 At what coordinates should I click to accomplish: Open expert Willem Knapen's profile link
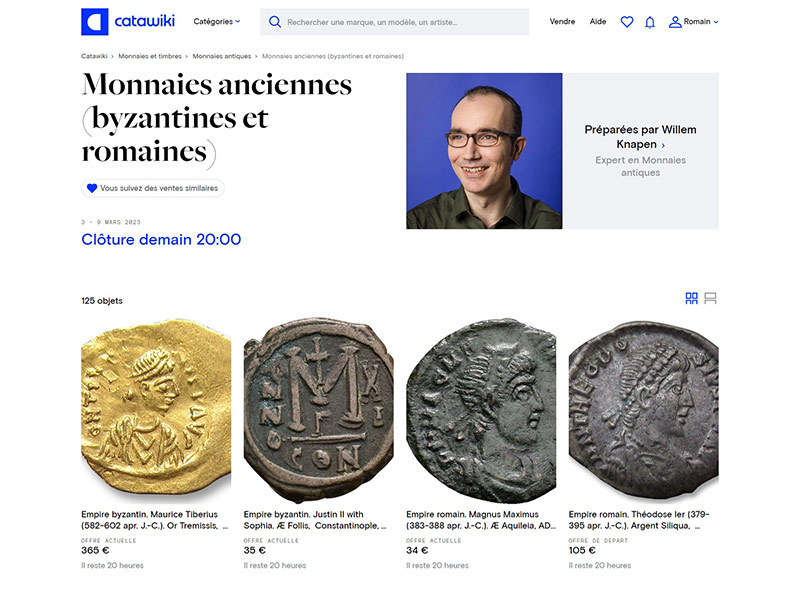(x=640, y=137)
